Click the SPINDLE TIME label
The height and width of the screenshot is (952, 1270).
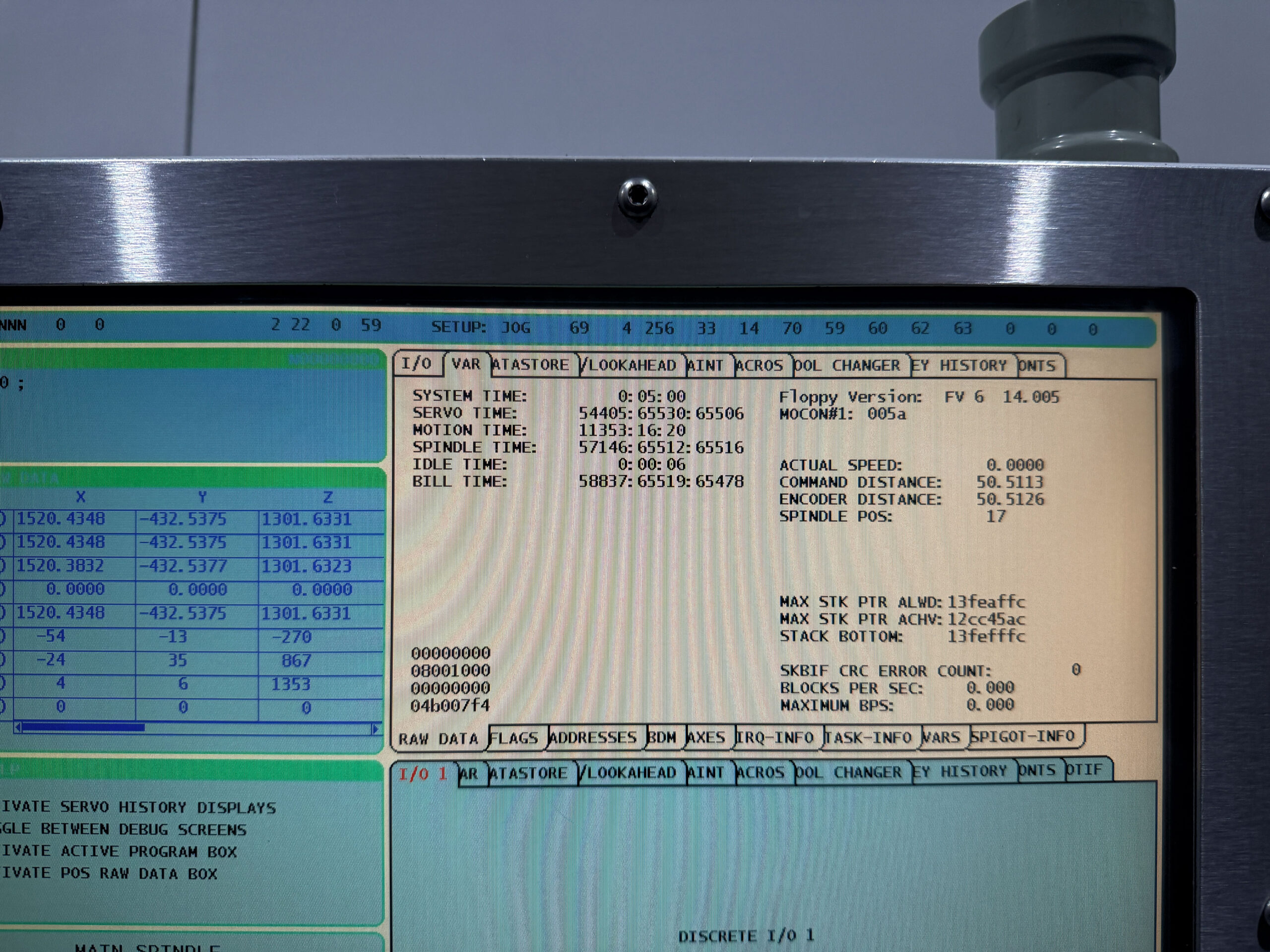(475, 447)
